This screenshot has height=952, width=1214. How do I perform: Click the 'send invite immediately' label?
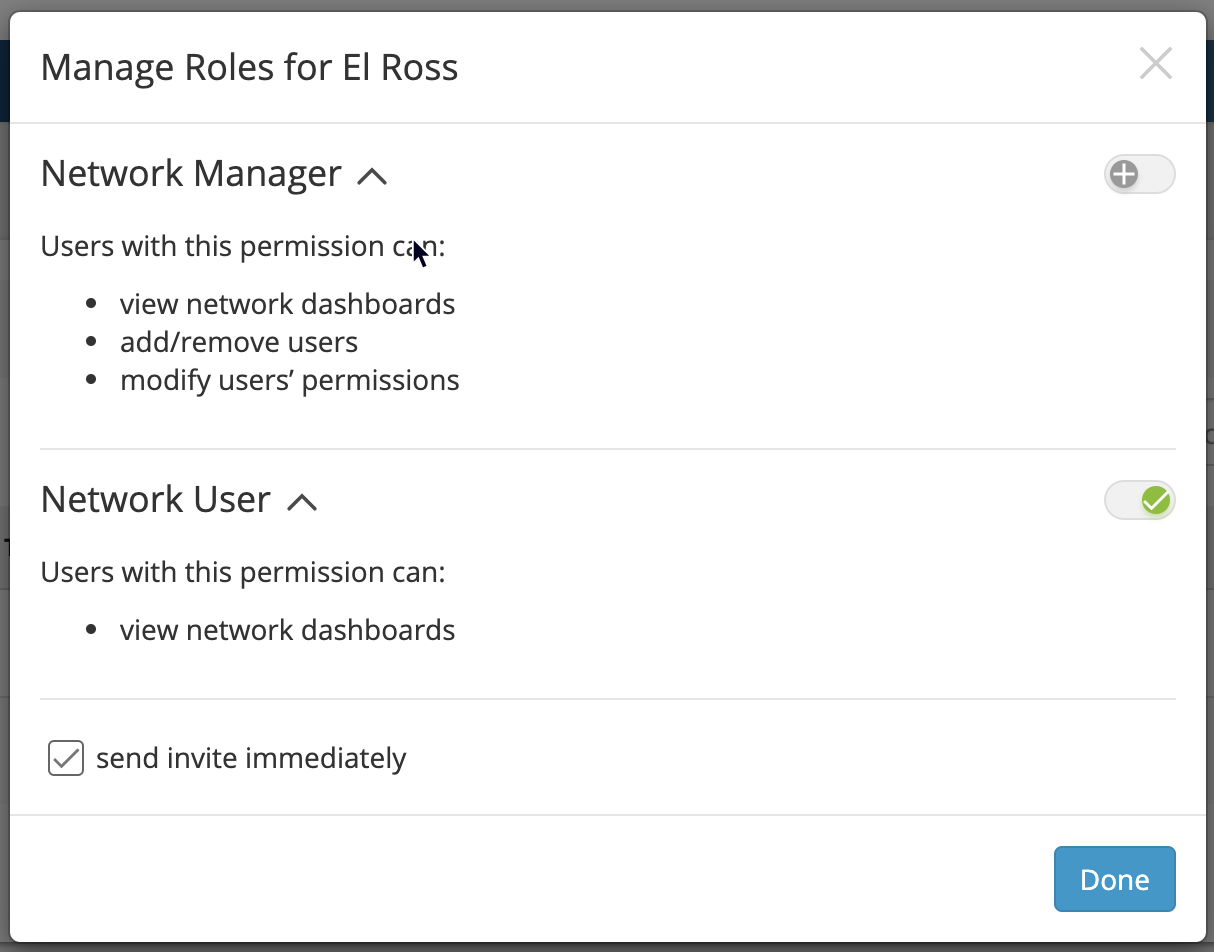coord(251,759)
